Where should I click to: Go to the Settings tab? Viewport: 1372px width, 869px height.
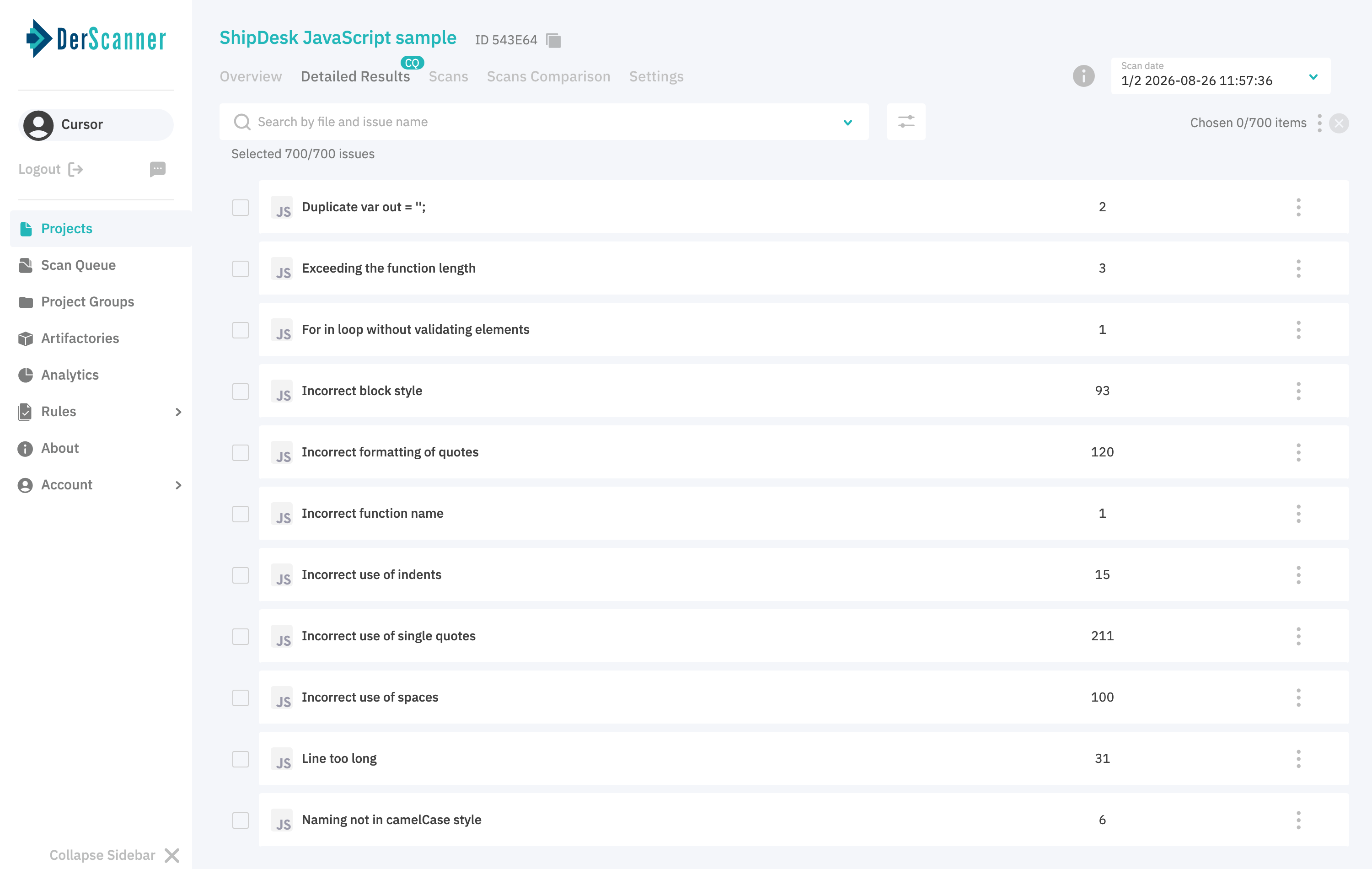coord(656,76)
